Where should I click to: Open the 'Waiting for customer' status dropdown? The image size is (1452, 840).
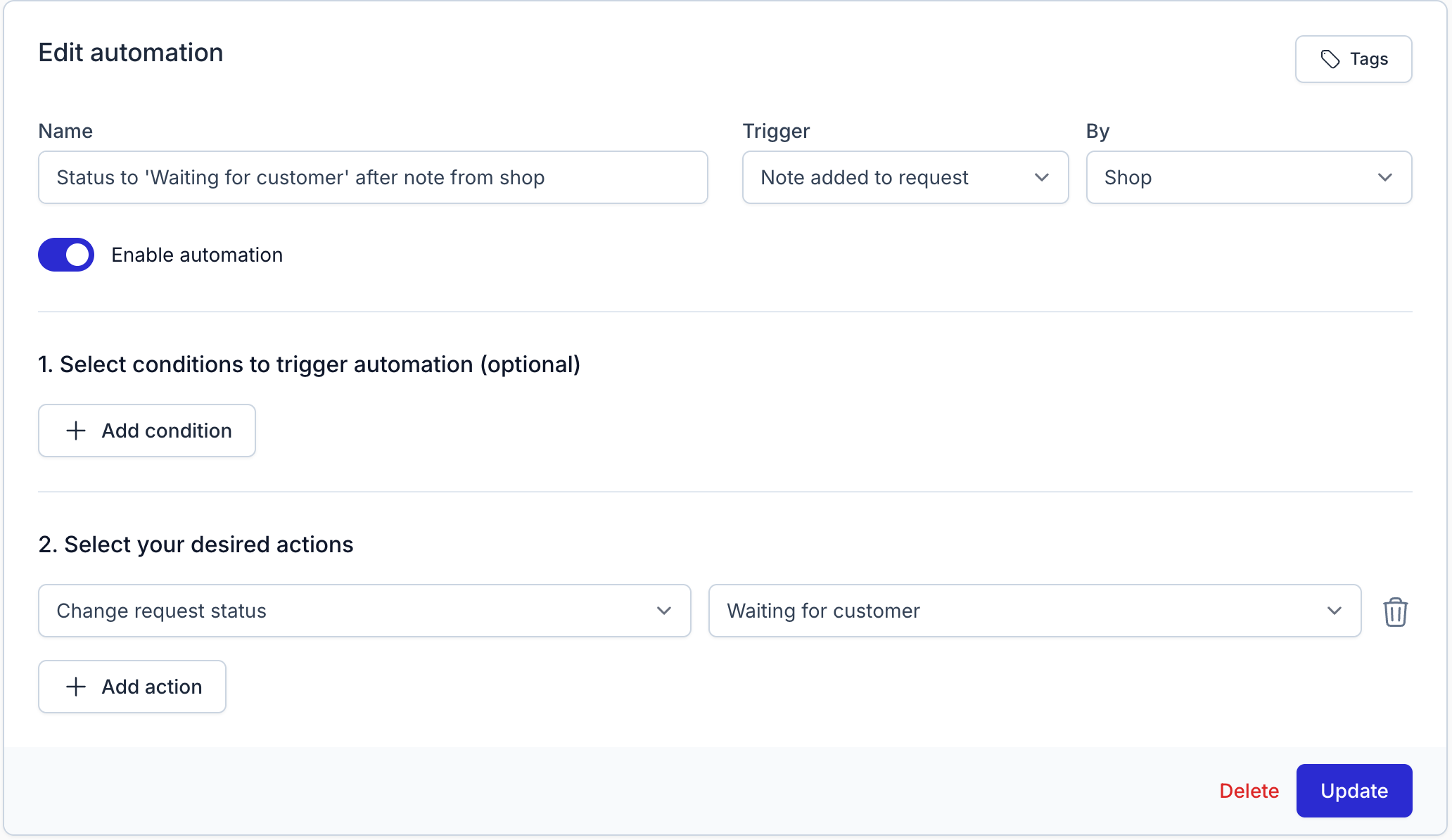coord(1034,611)
